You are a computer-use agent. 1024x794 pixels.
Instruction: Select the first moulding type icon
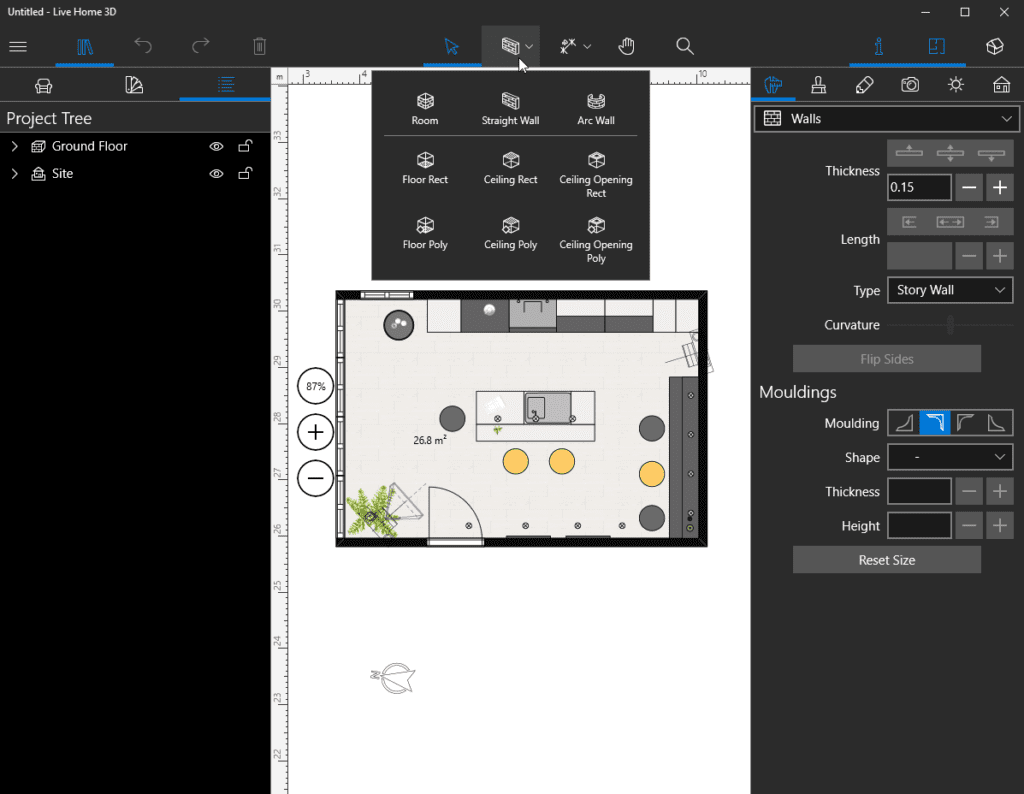[x=904, y=422]
